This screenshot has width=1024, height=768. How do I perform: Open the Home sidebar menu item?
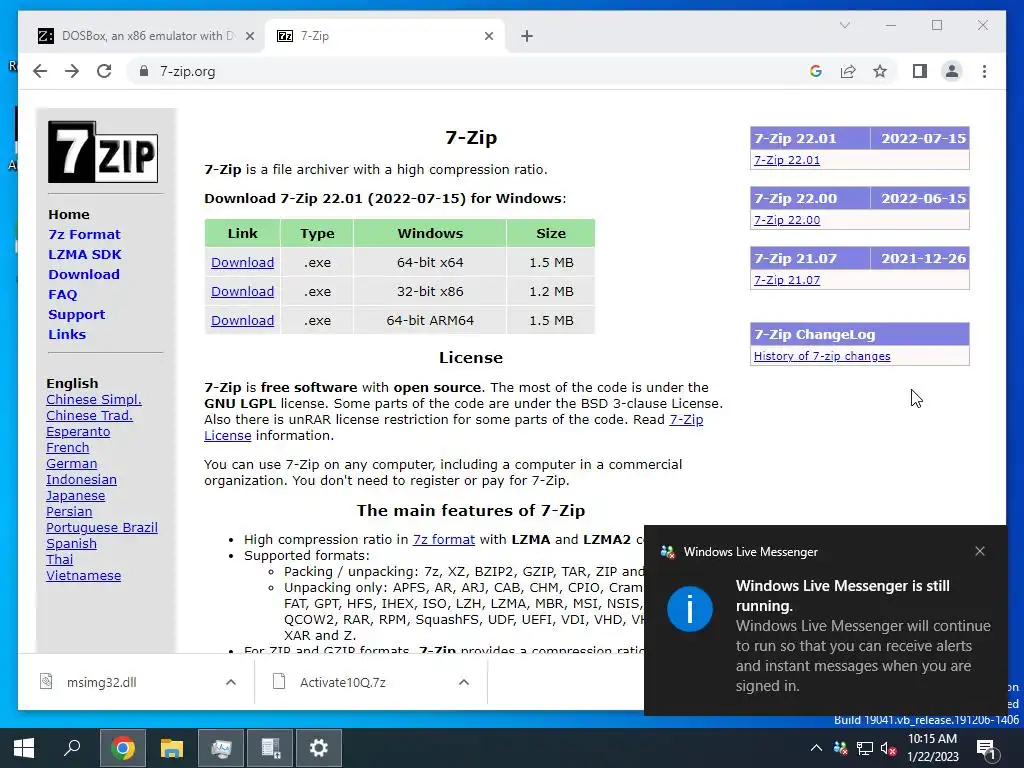coord(69,214)
